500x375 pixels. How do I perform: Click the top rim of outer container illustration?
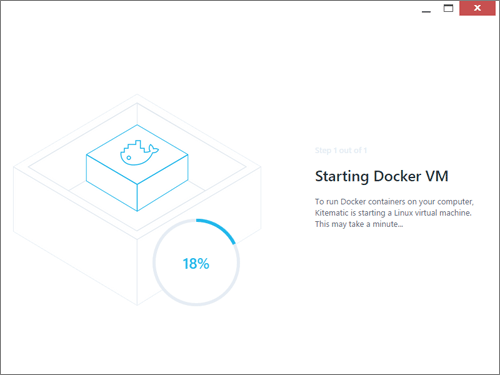[x=137, y=99]
